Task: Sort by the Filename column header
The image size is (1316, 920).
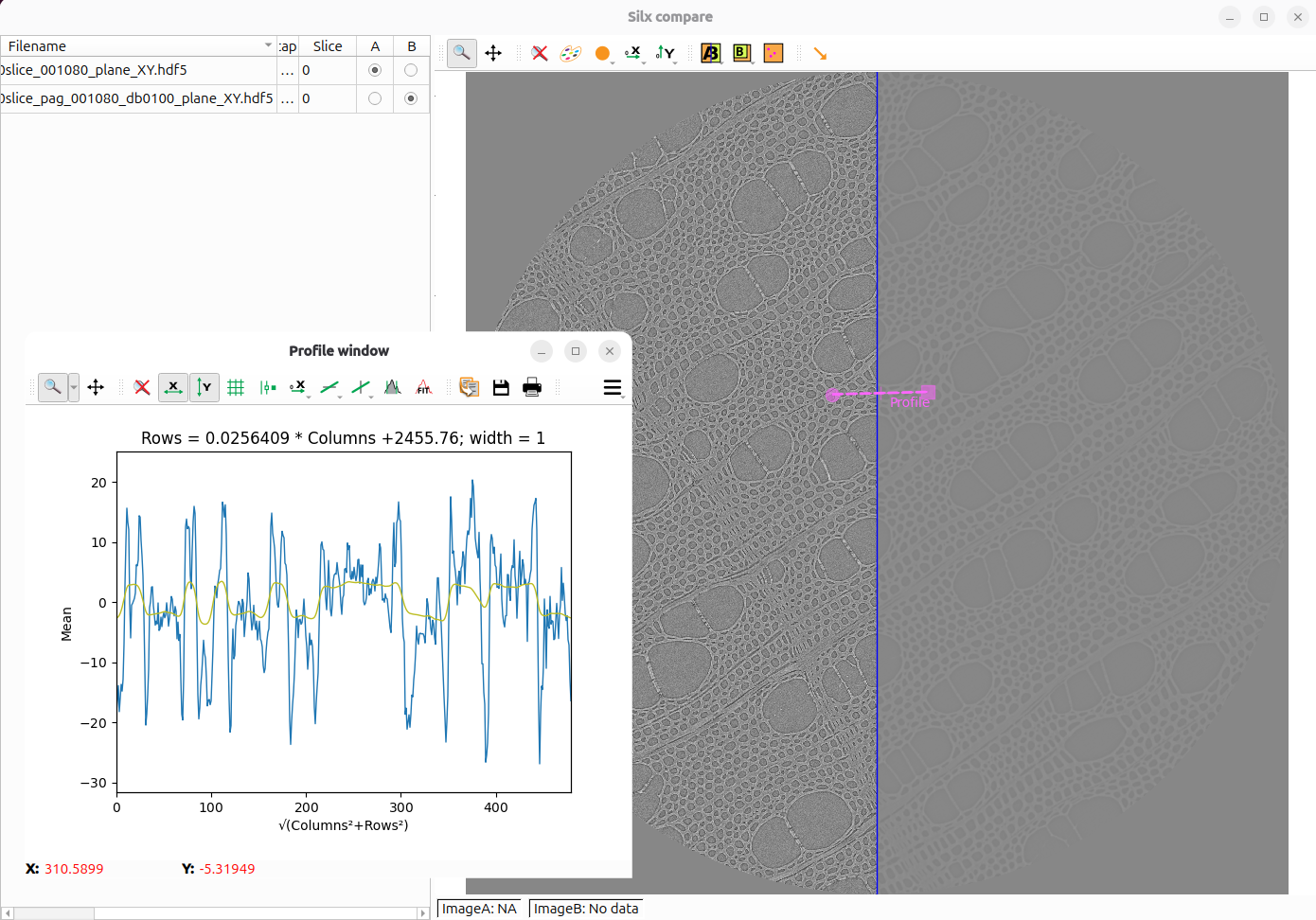Action: point(138,45)
